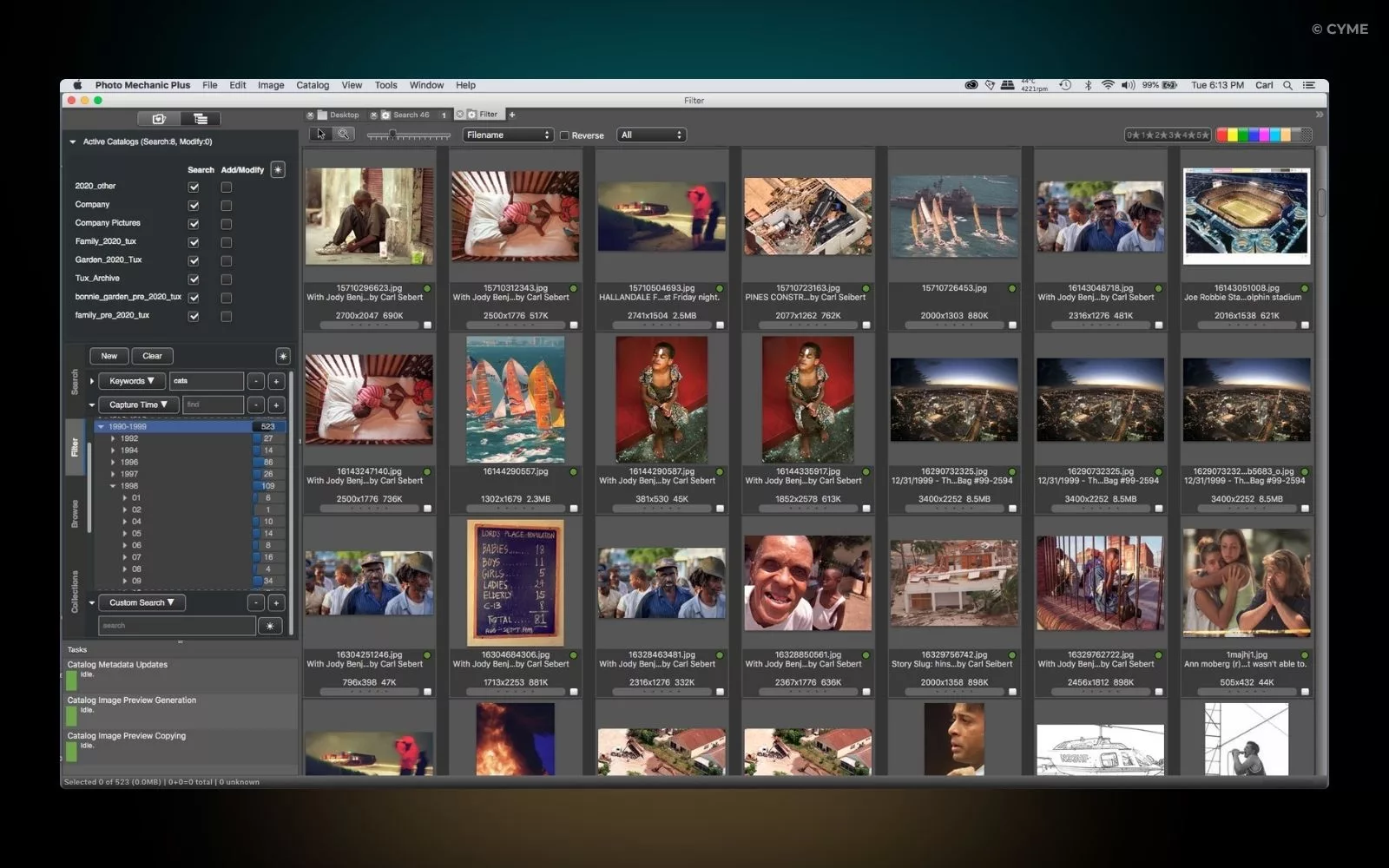Click the star icon next to the Clear button
The height and width of the screenshot is (868, 1389).
(282, 356)
